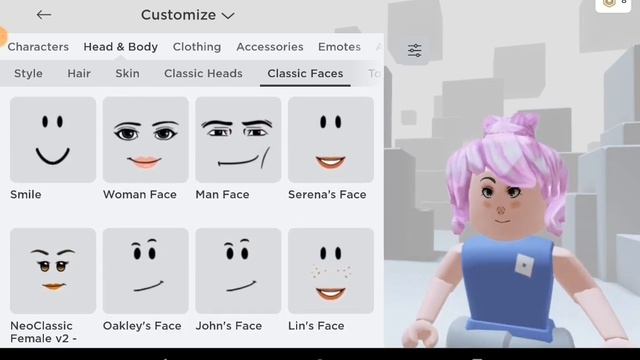Choose the Woman Face thumbnail

146,140
